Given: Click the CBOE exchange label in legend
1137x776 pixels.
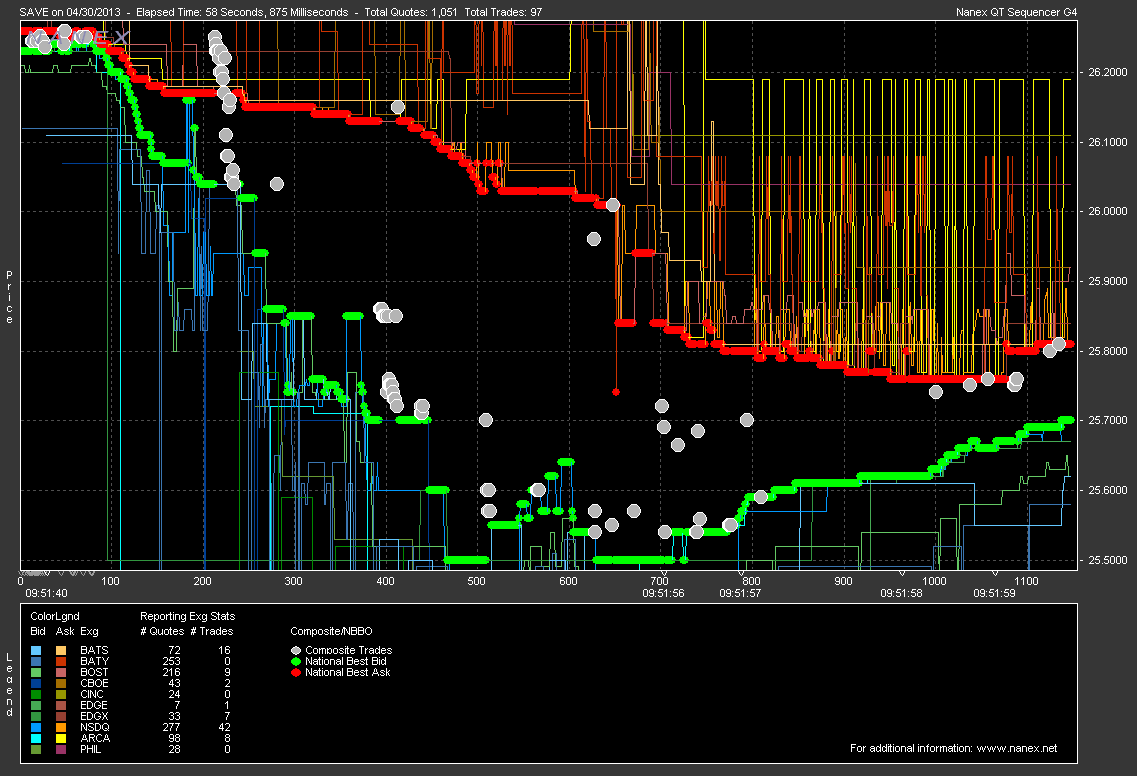Looking at the screenshot, I should pos(94,683).
